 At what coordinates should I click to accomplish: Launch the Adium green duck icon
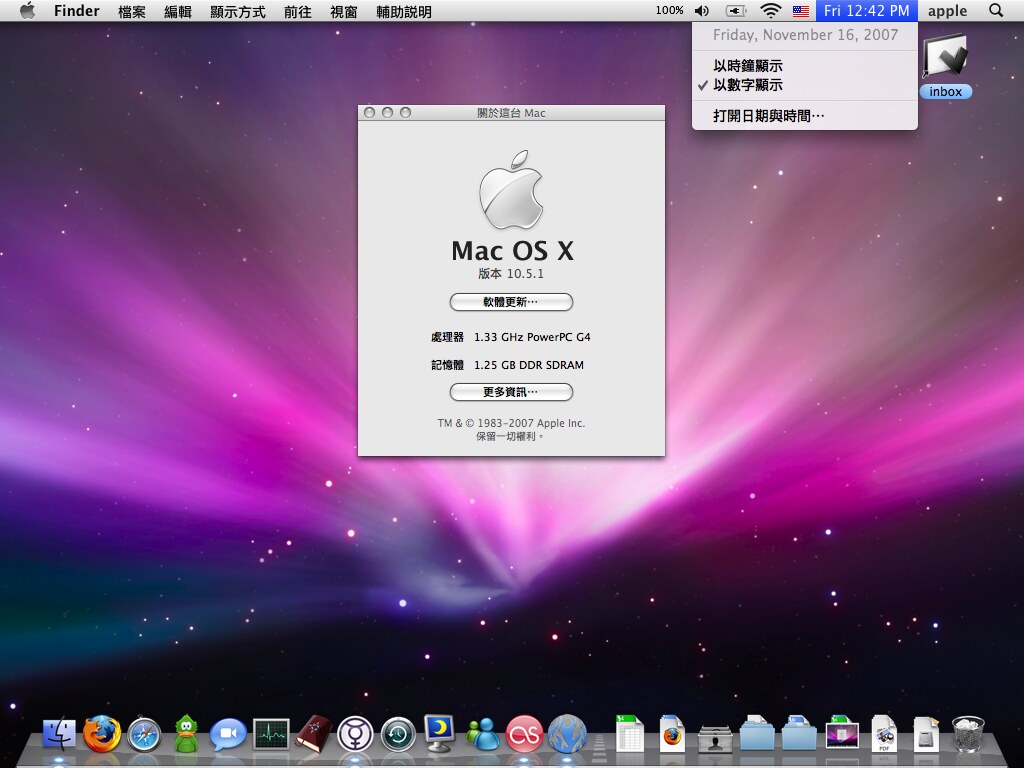click(186, 735)
